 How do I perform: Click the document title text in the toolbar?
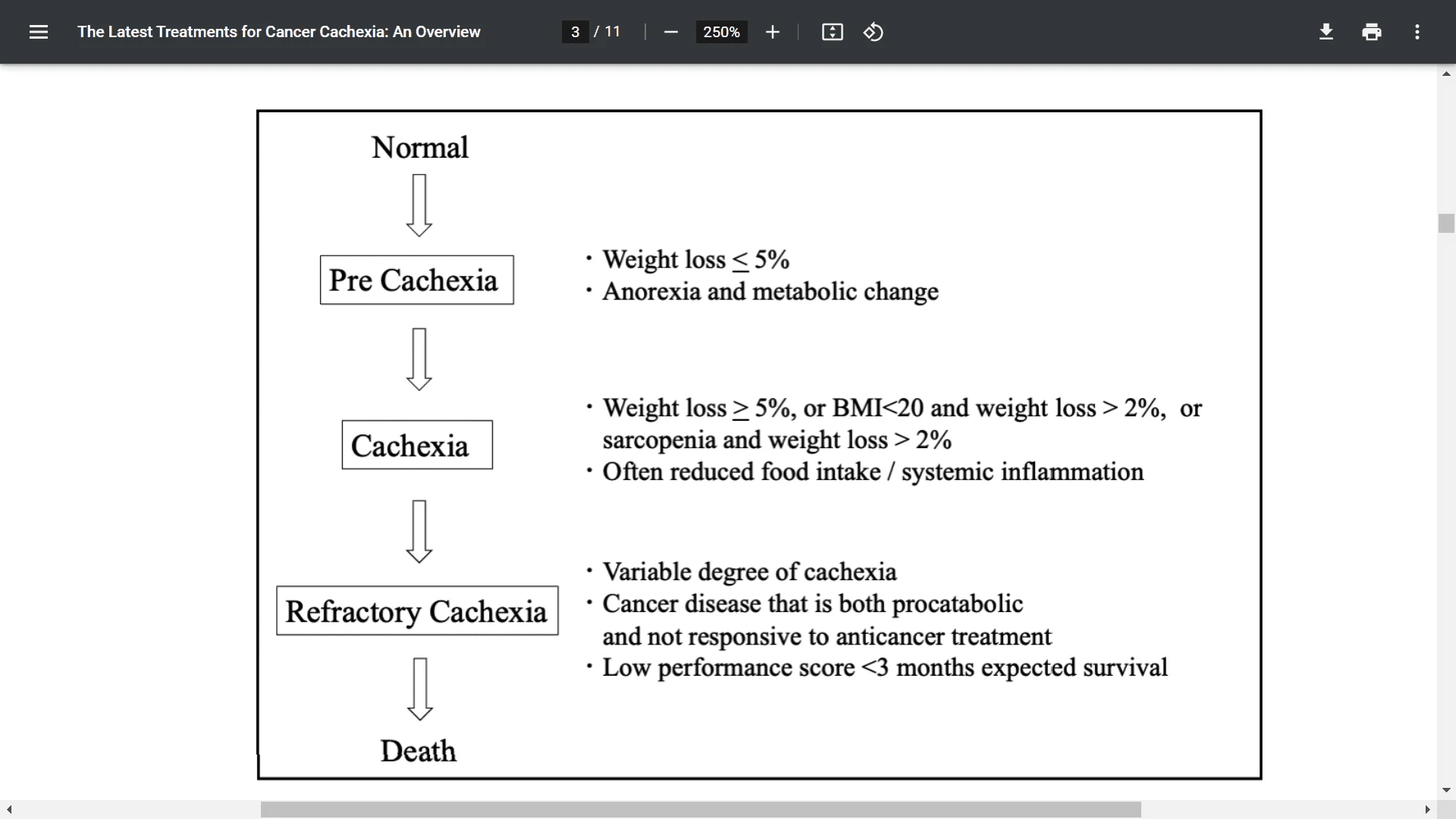tap(279, 32)
